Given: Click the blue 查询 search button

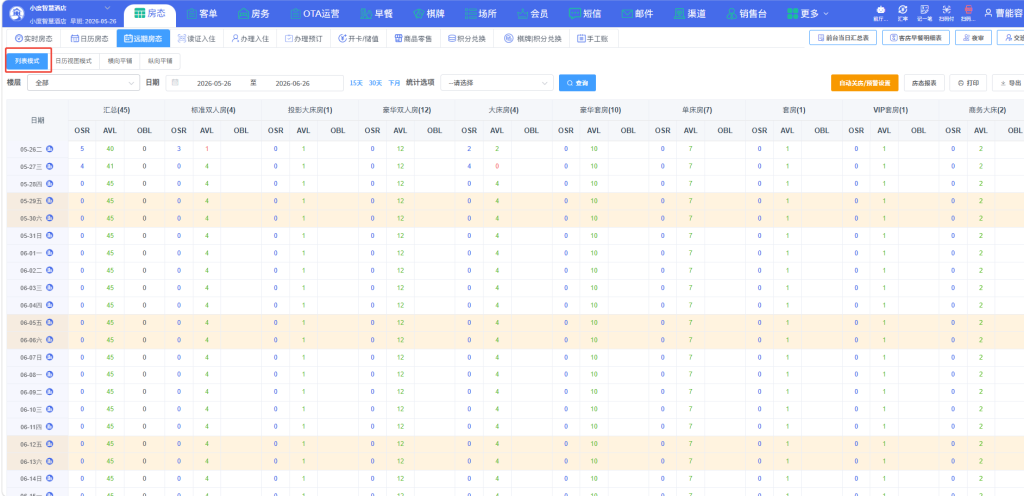Looking at the screenshot, I should click(577, 83).
